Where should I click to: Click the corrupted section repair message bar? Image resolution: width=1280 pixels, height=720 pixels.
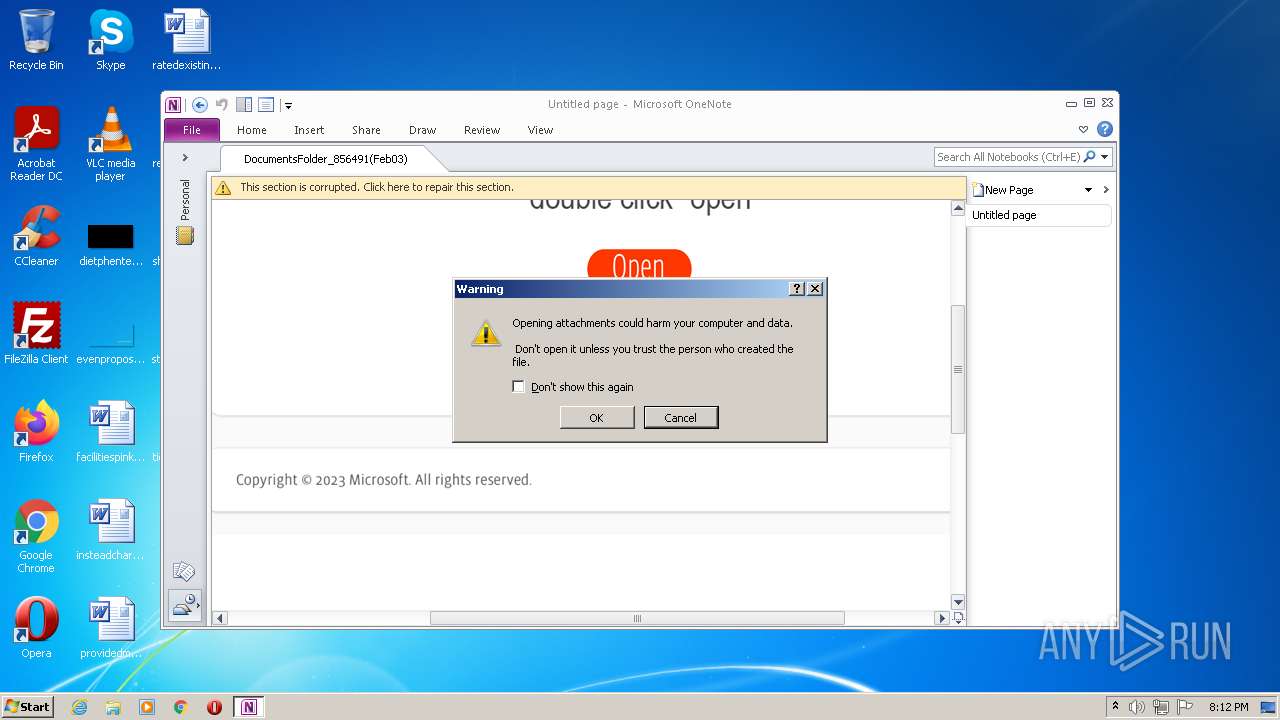pyautogui.click(x=588, y=187)
